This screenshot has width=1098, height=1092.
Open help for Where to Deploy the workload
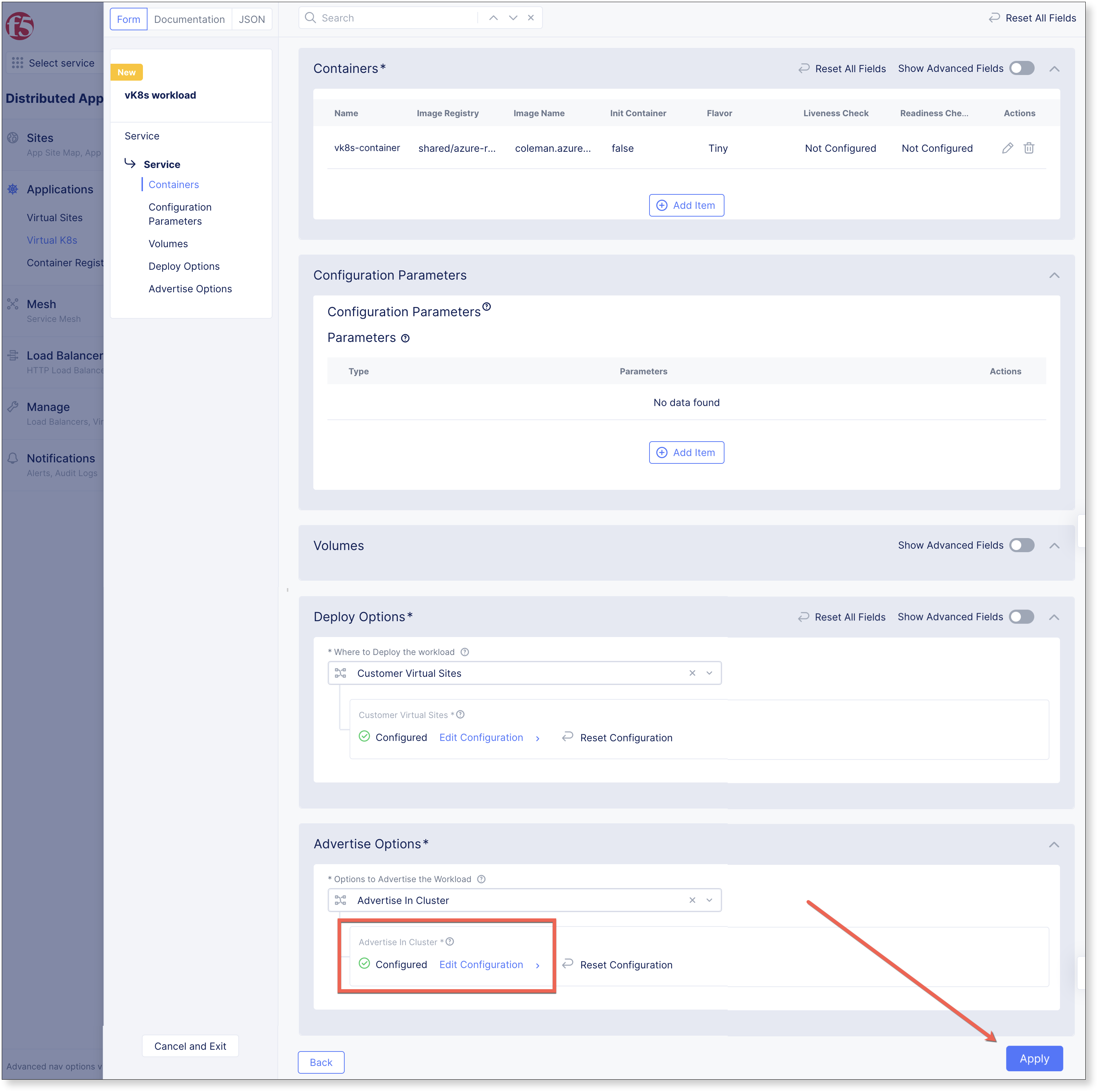point(465,652)
